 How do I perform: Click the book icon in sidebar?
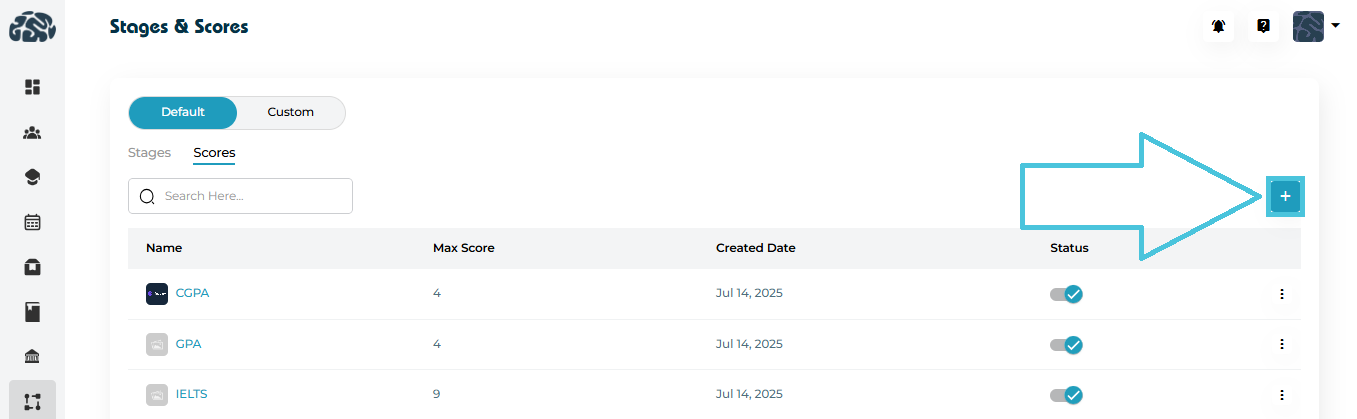(32, 312)
